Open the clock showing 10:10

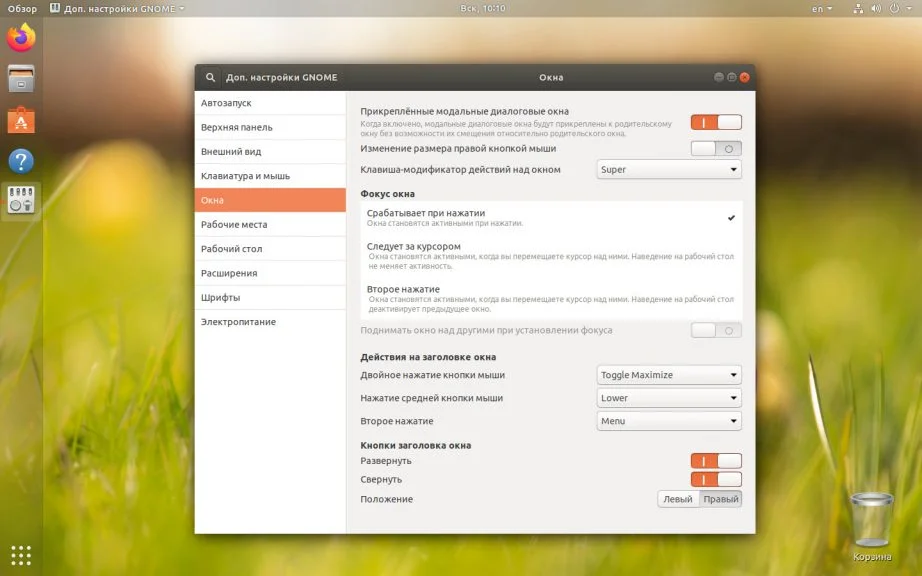[482, 8]
